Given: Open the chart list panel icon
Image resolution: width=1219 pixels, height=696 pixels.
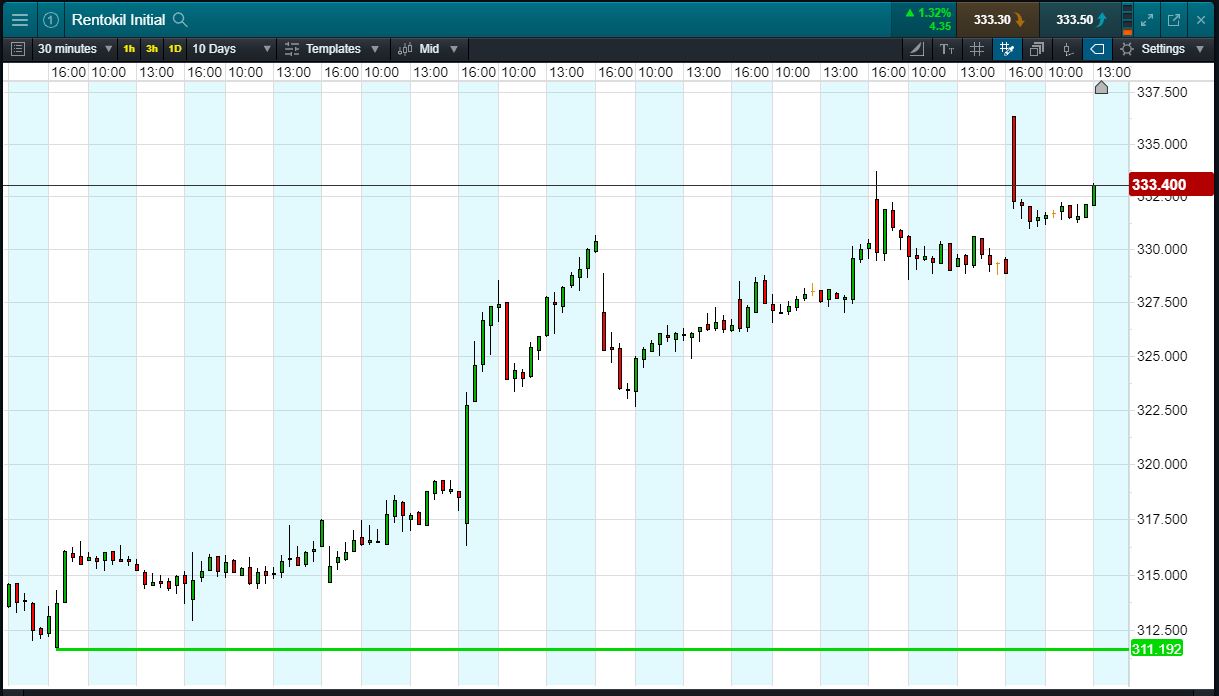Looking at the screenshot, I should pos(17,48).
